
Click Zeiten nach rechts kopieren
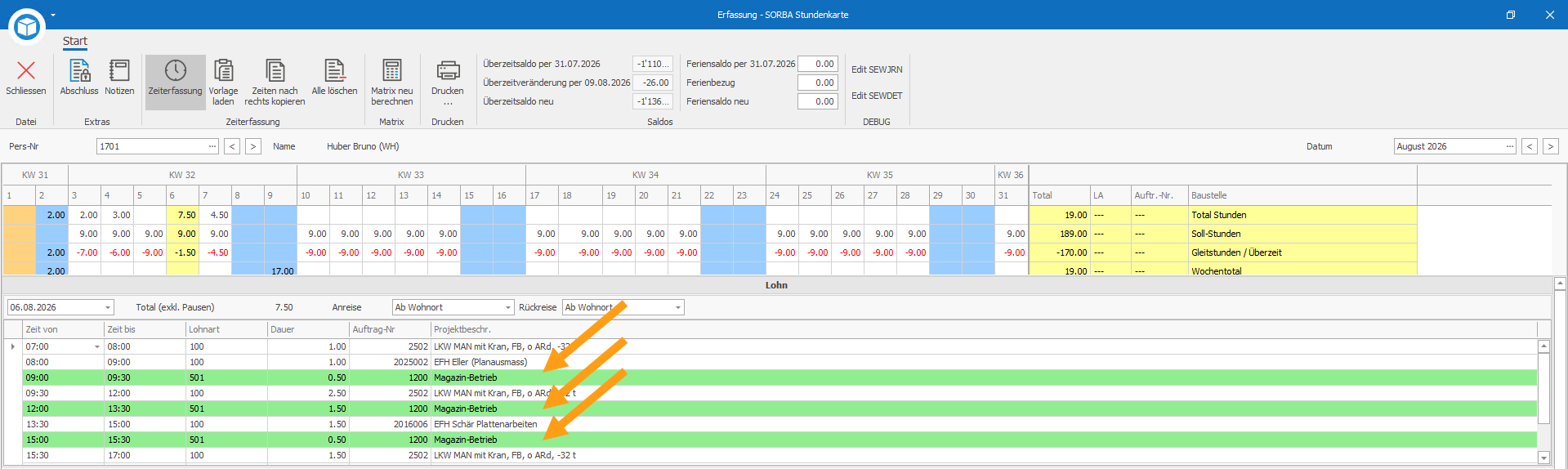click(275, 82)
